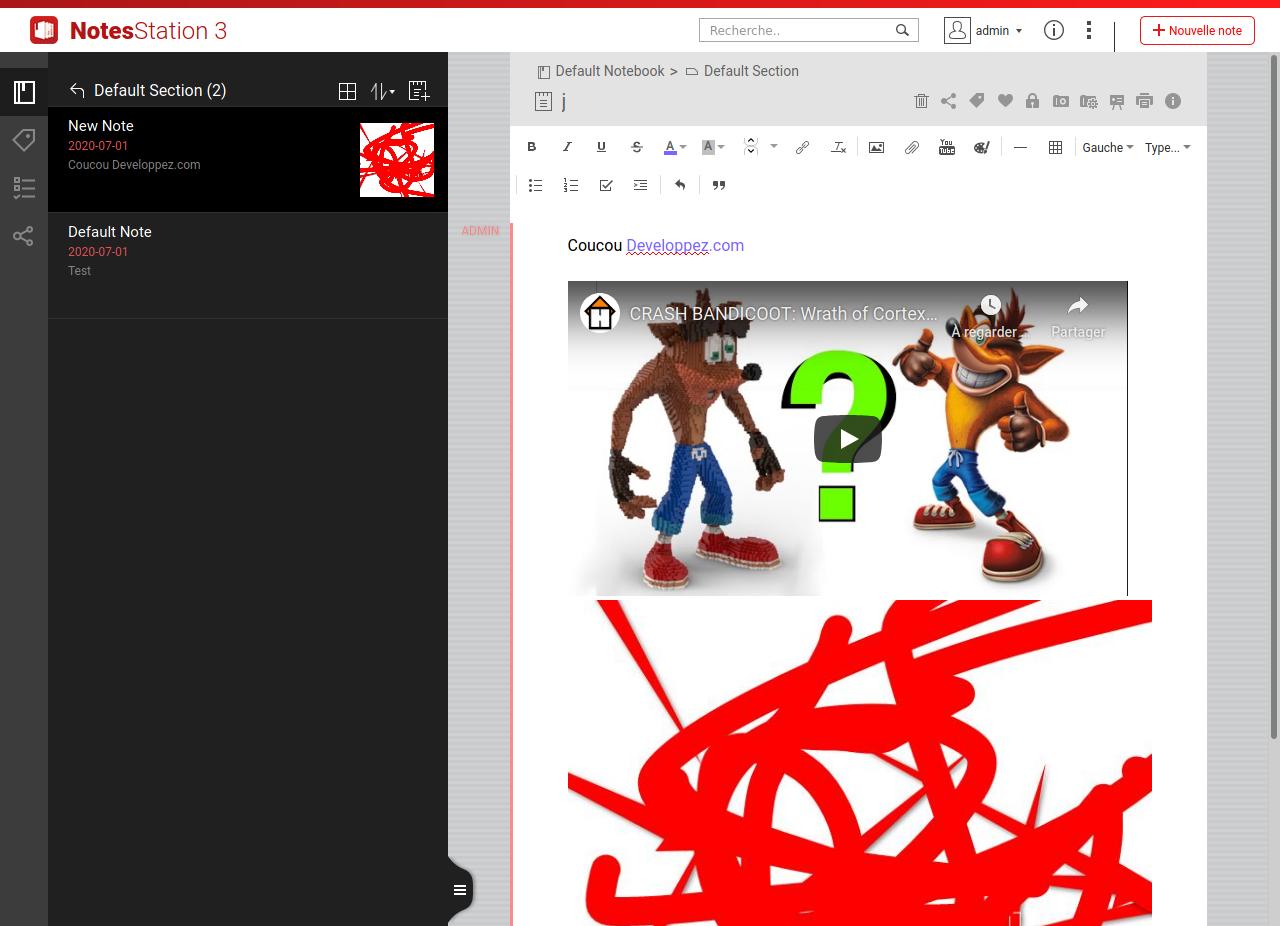This screenshot has height=926, width=1280.
Task: Insert a table into the note
Action: click(1055, 147)
